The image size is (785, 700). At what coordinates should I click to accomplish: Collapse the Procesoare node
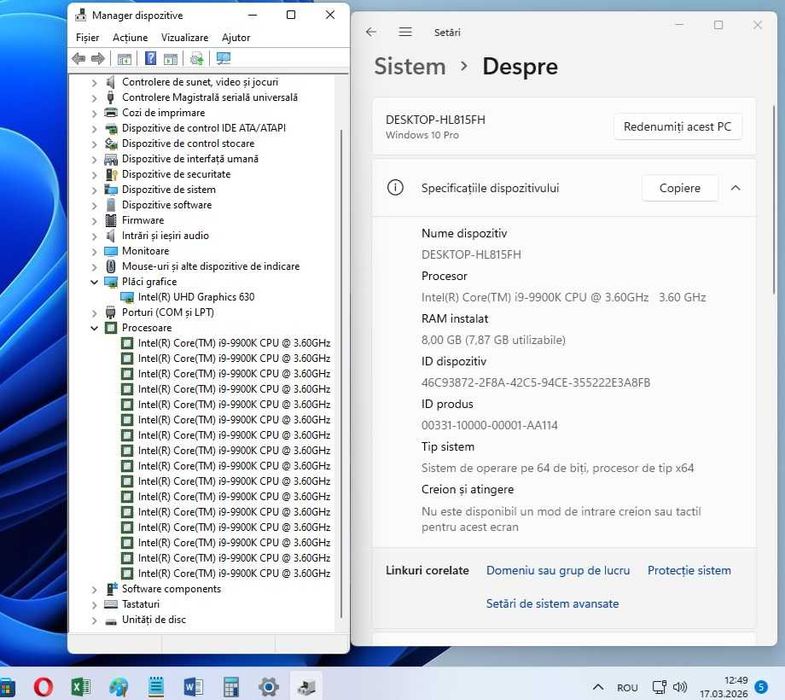pos(94,328)
